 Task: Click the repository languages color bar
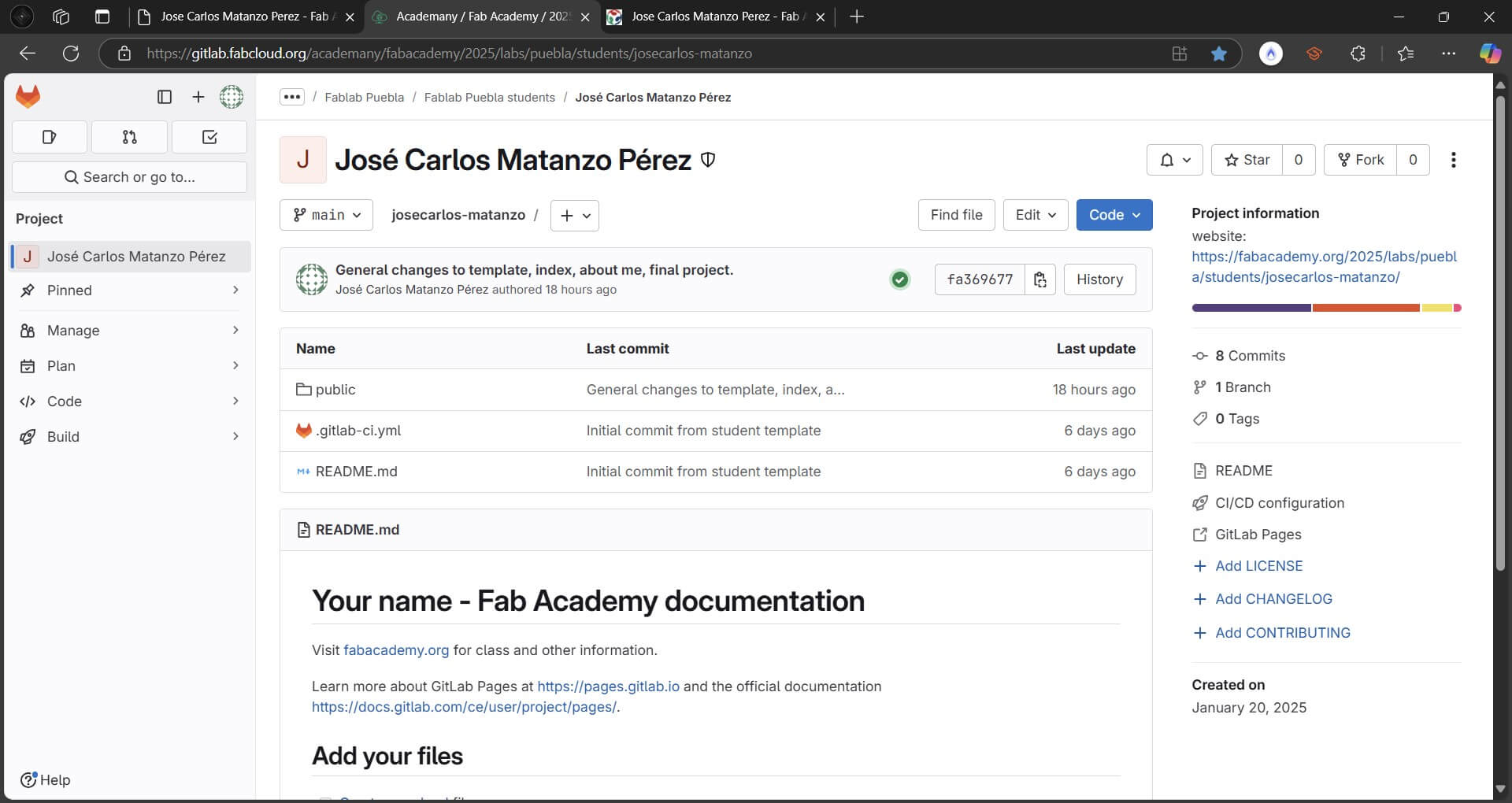[1326, 308]
